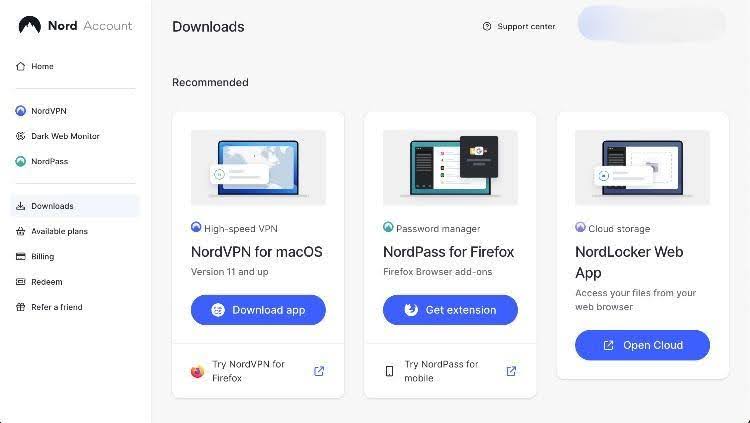
Task: Open Dark Web Monitor sidebar icon
Action: [x=21, y=136]
